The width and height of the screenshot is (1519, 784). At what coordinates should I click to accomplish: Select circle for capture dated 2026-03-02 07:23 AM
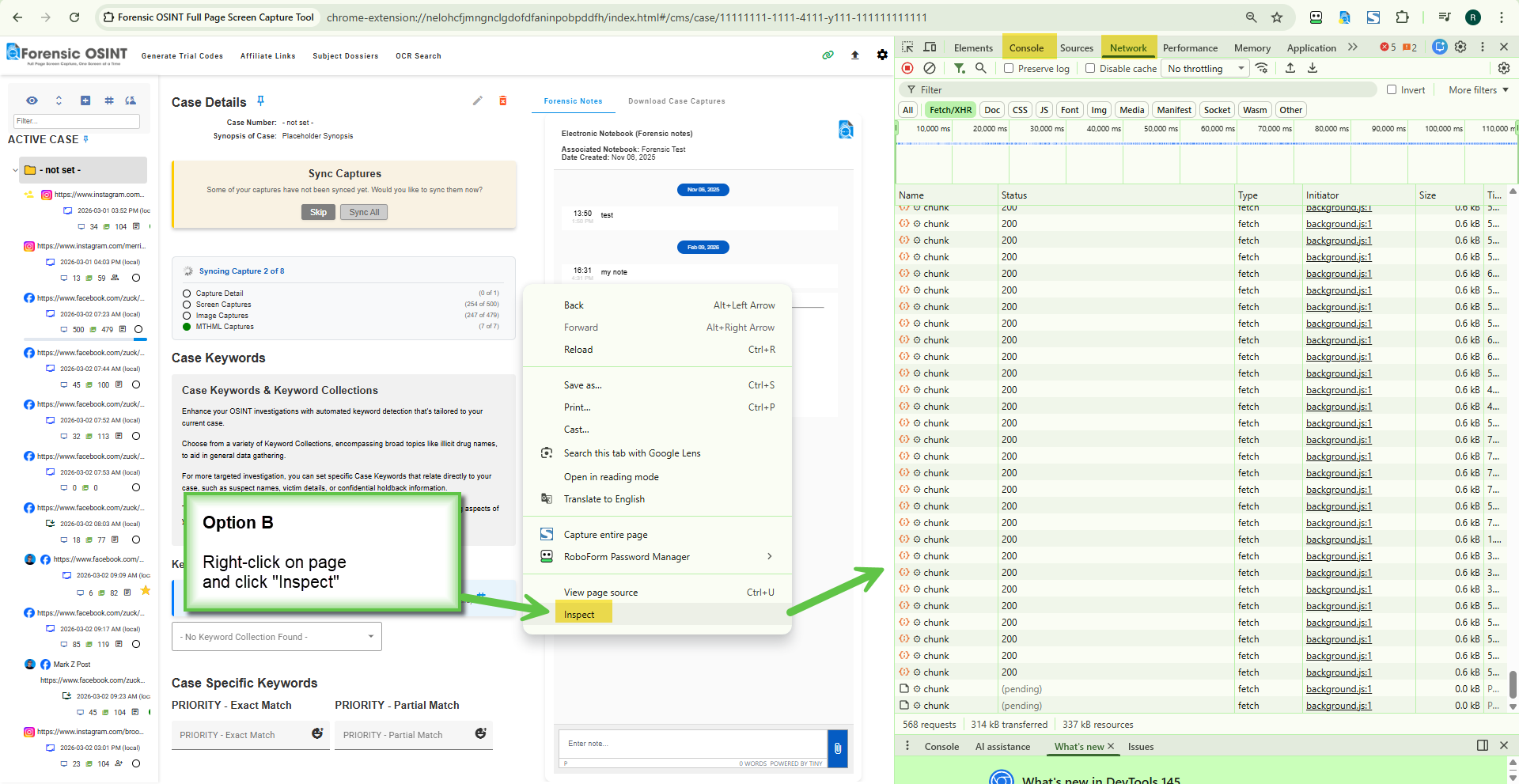(138, 330)
